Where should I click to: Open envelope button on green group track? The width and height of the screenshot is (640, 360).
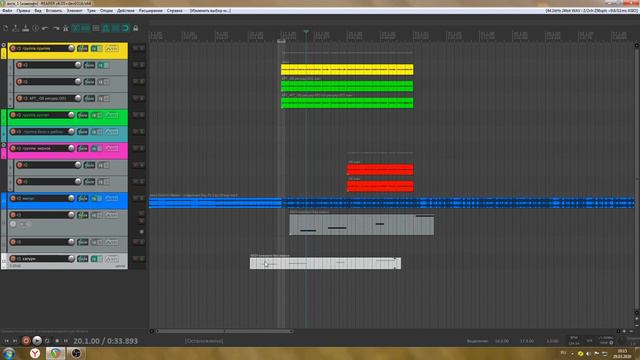click(x=111, y=115)
